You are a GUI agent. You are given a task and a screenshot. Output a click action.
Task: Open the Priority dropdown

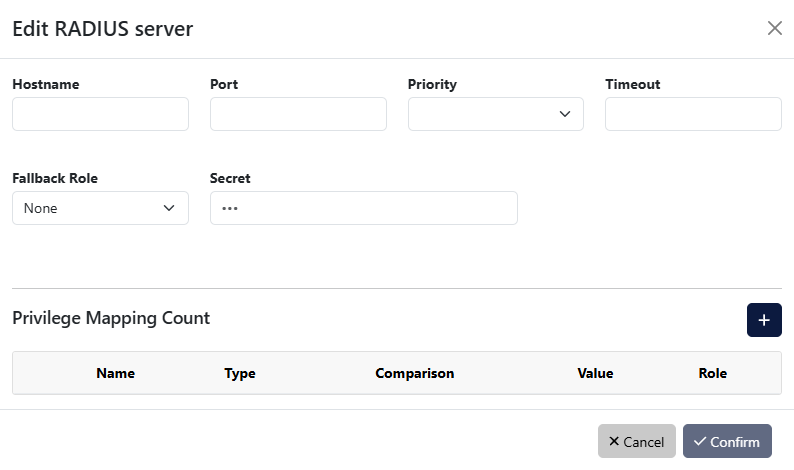point(495,114)
